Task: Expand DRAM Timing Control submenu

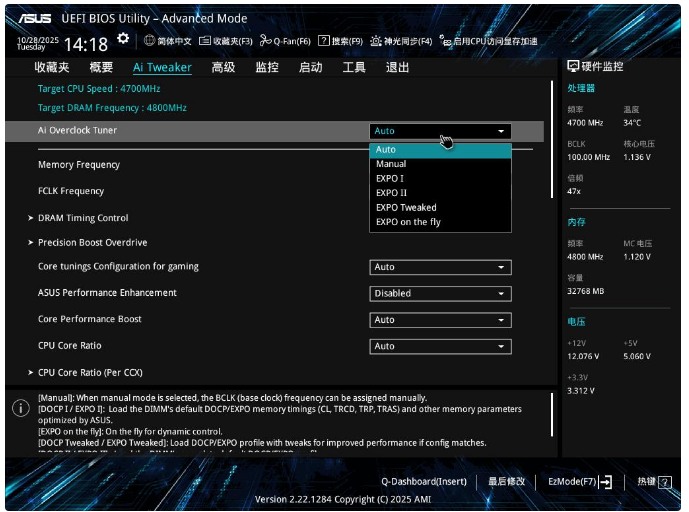Action: point(82,218)
